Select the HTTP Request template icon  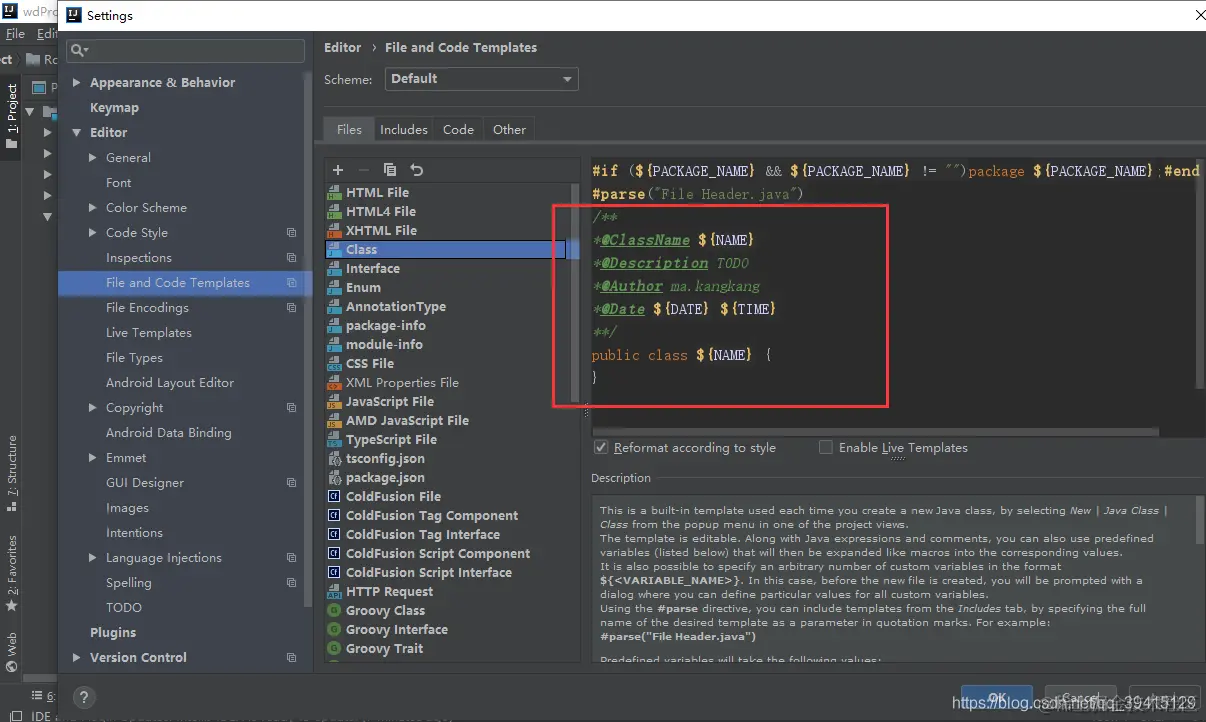pyautogui.click(x=334, y=592)
